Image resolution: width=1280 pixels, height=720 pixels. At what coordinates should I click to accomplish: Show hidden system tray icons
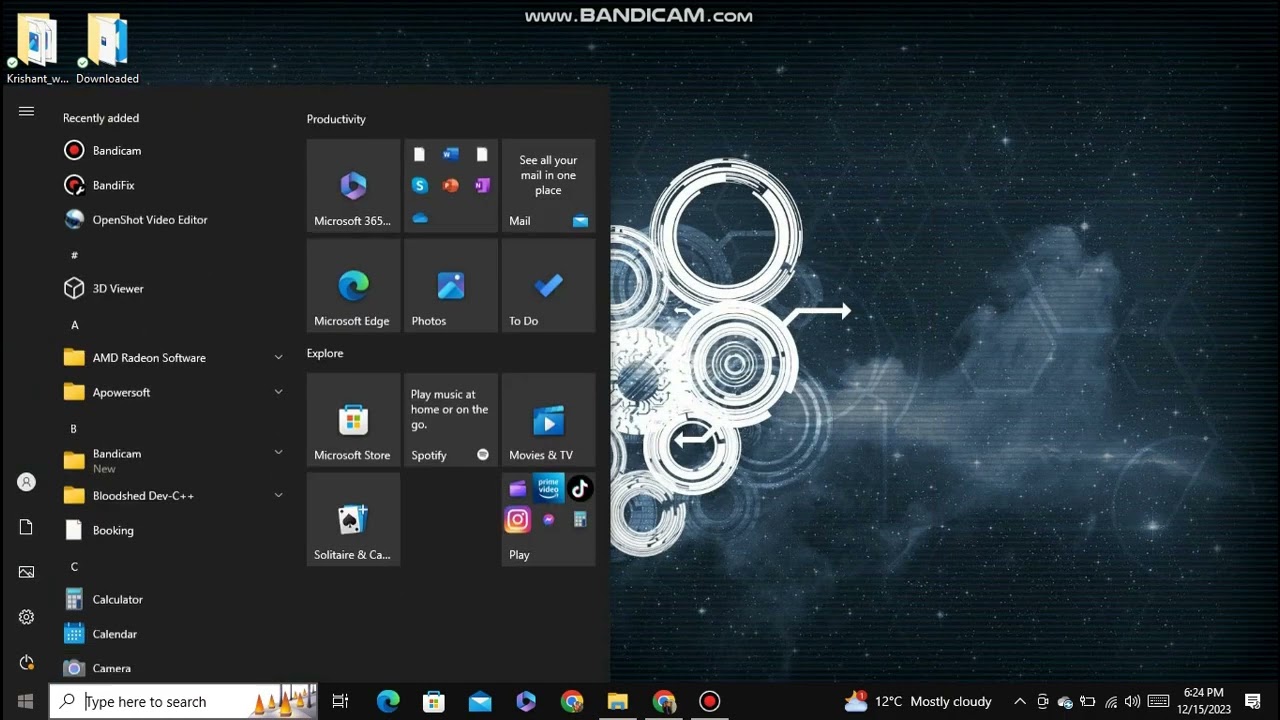[1020, 701]
